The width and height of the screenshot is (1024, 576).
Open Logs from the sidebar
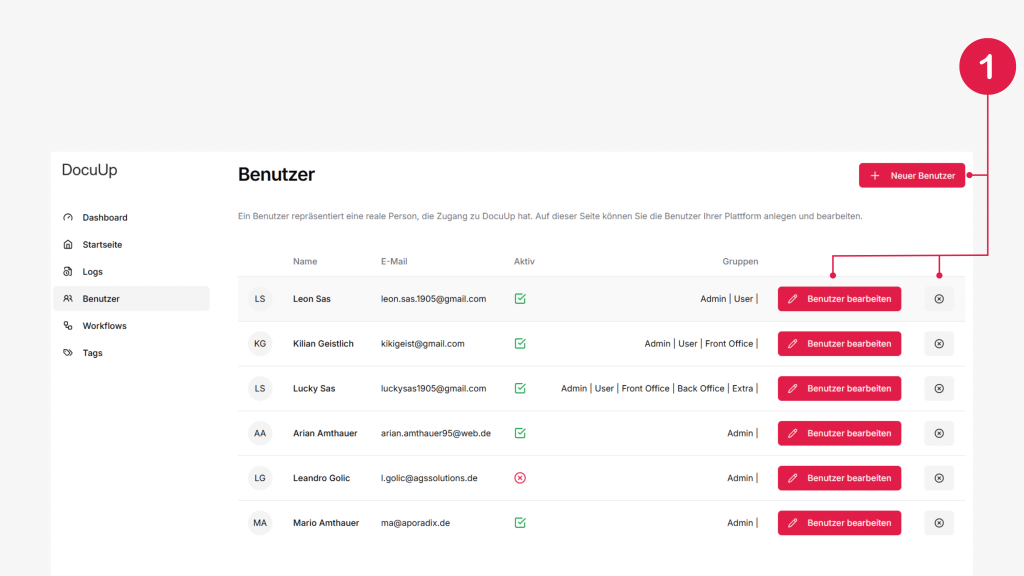tap(92, 272)
